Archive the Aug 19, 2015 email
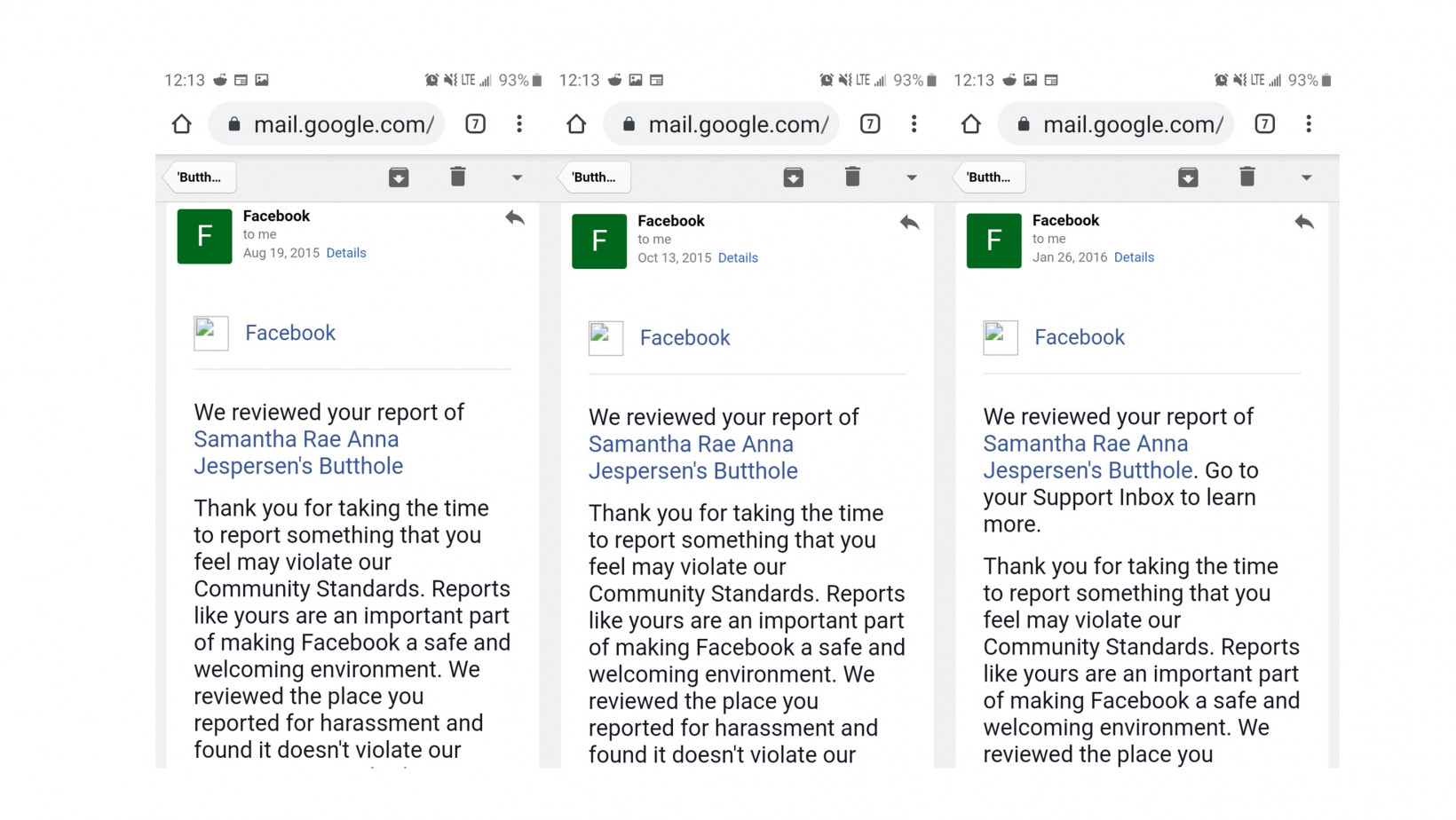1456x820 pixels. pos(399,177)
